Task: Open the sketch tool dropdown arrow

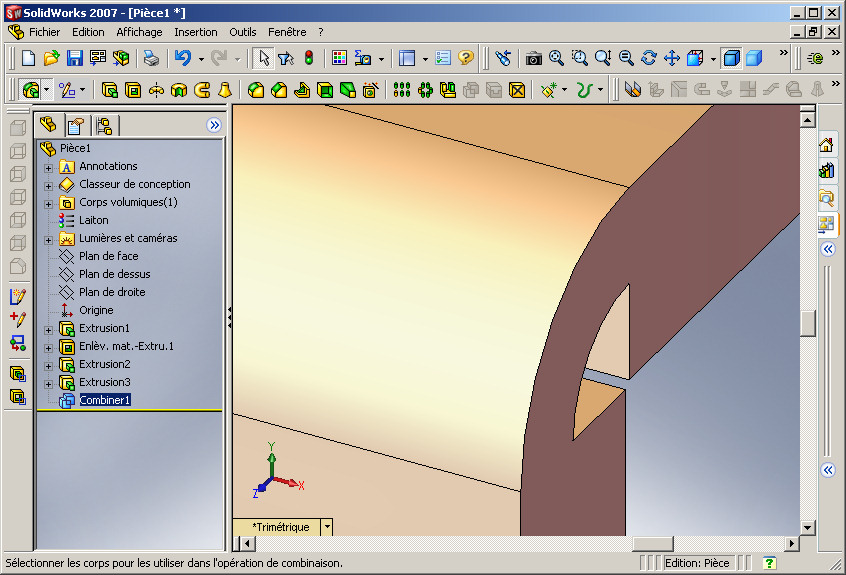Action: (83, 90)
